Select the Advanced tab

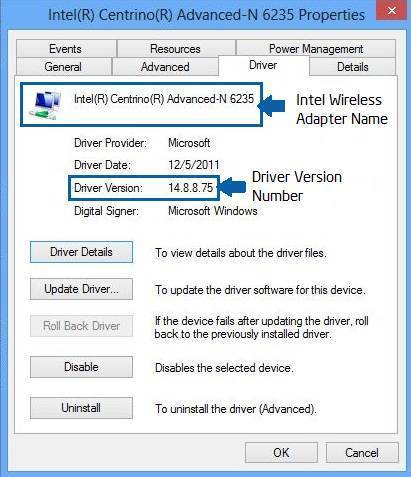point(165,67)
